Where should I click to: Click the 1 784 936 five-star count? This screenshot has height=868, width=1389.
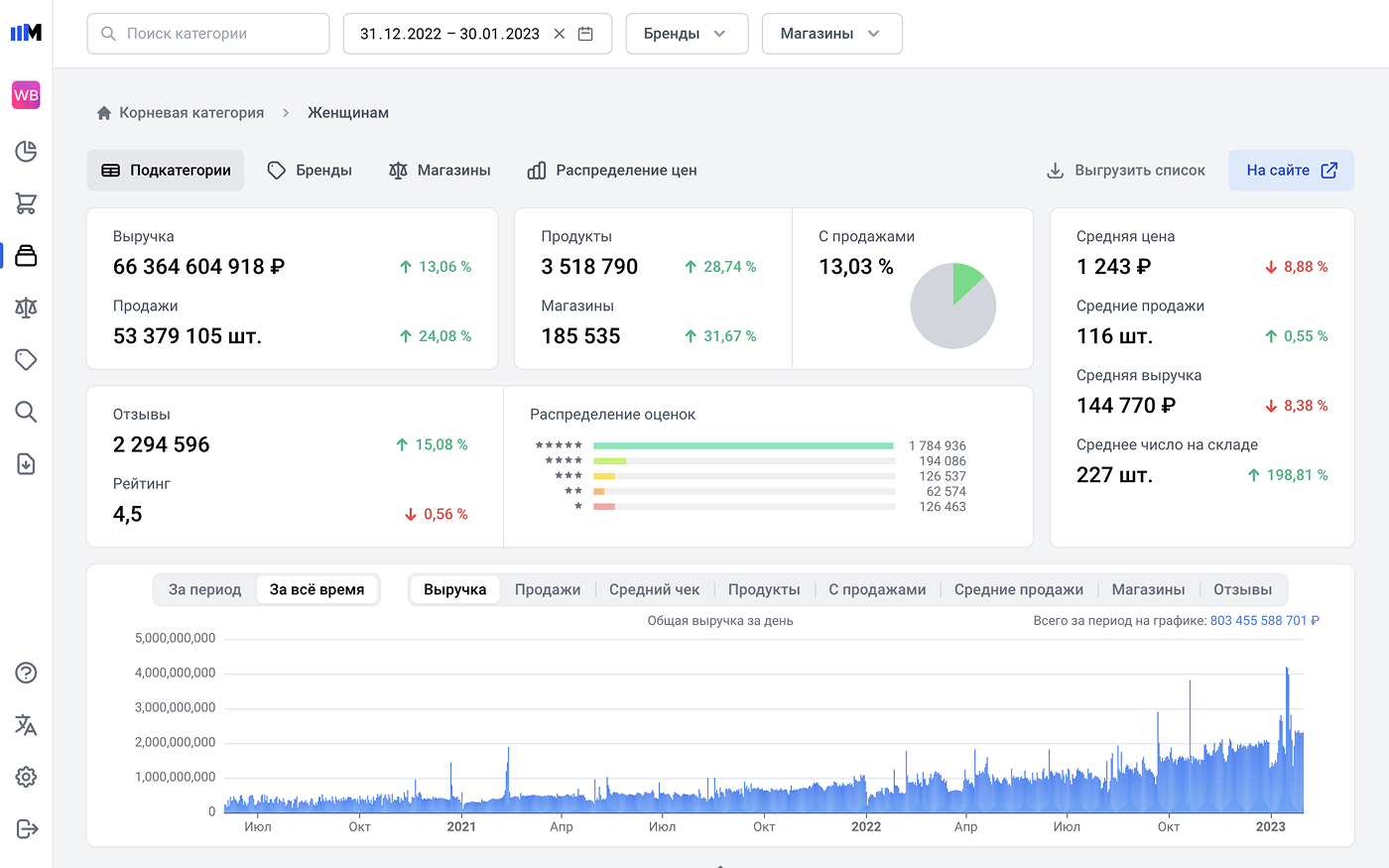coord(938,446)
